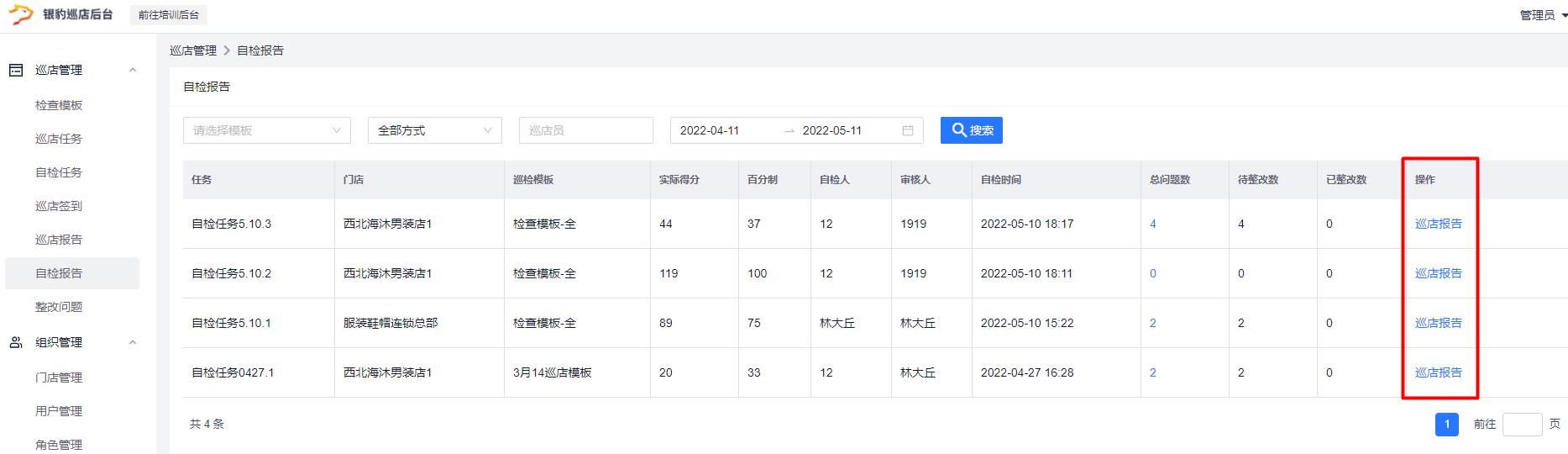
Task: Select 门店管理 in the sidebar
Action: tap(59, 377)
